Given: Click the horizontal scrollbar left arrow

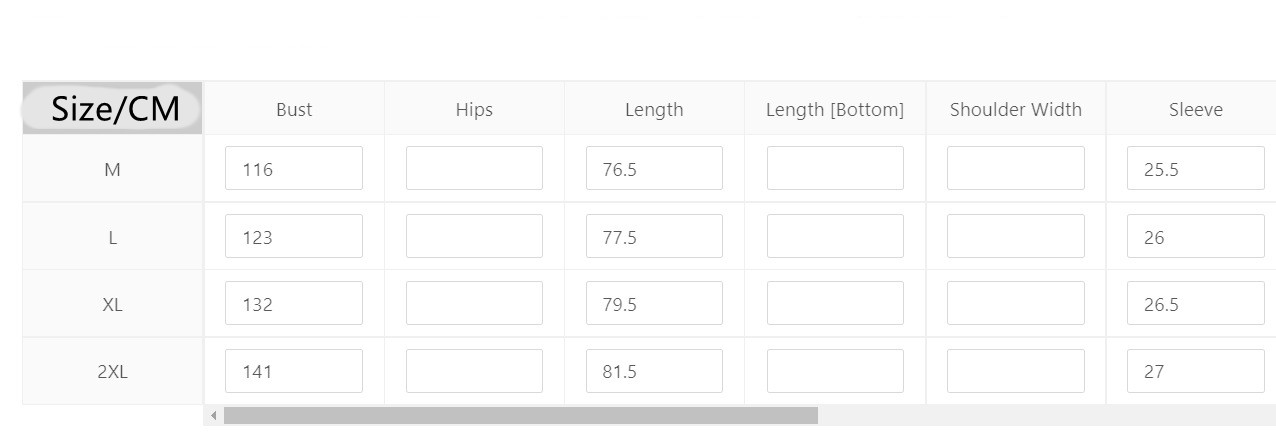Looking at the screenshot, I should [213, 415].
